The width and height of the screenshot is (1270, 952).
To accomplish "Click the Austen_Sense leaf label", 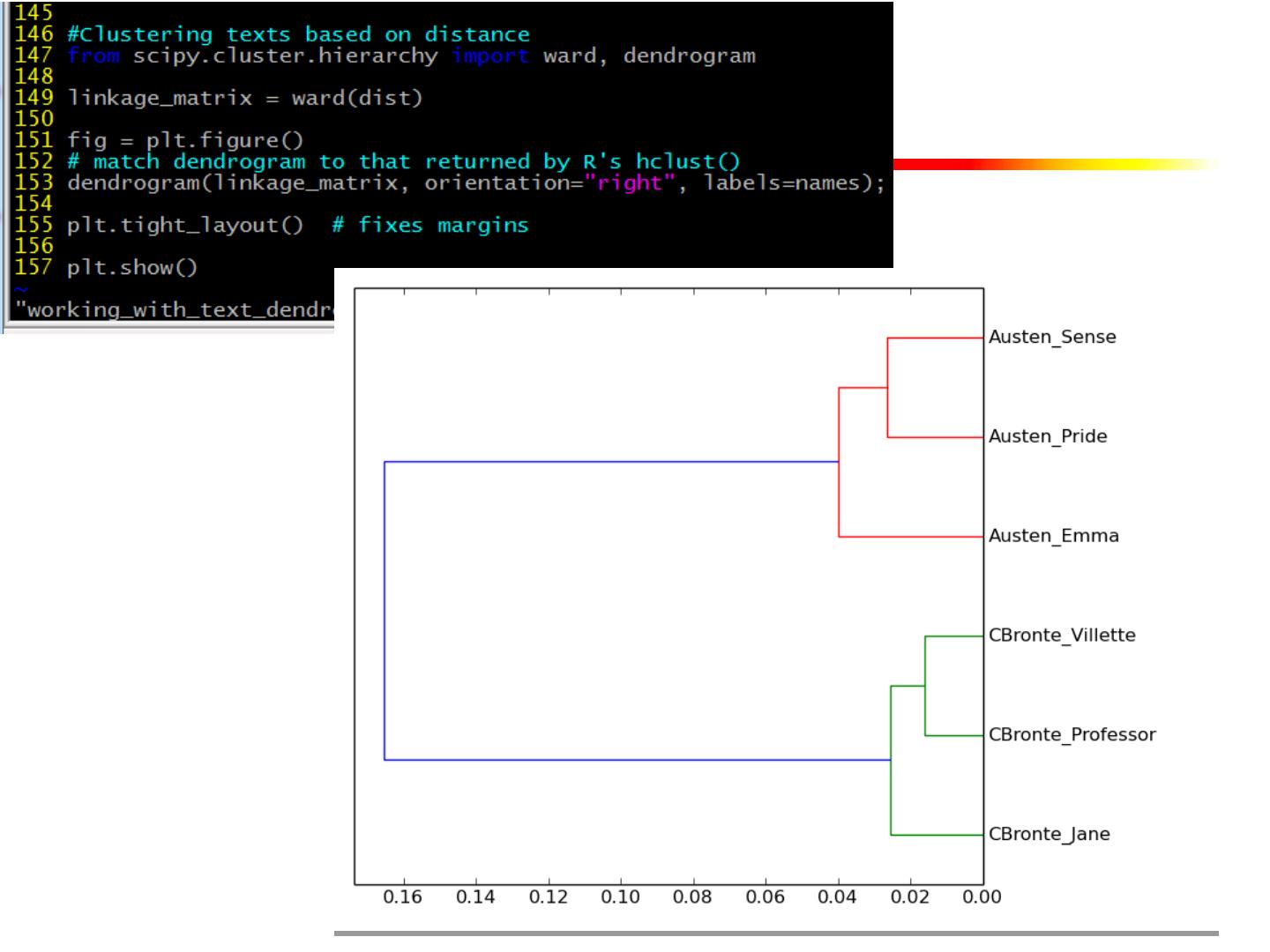I will click(x=1052, y=337).
